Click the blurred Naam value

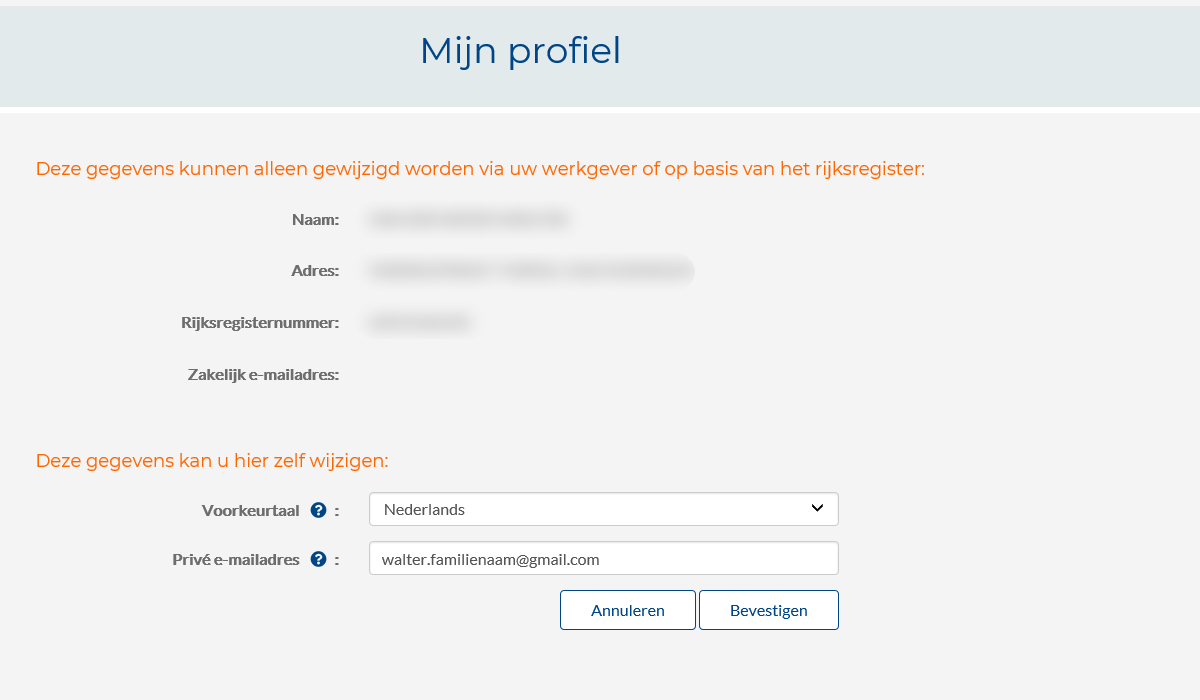pos(468,219)
